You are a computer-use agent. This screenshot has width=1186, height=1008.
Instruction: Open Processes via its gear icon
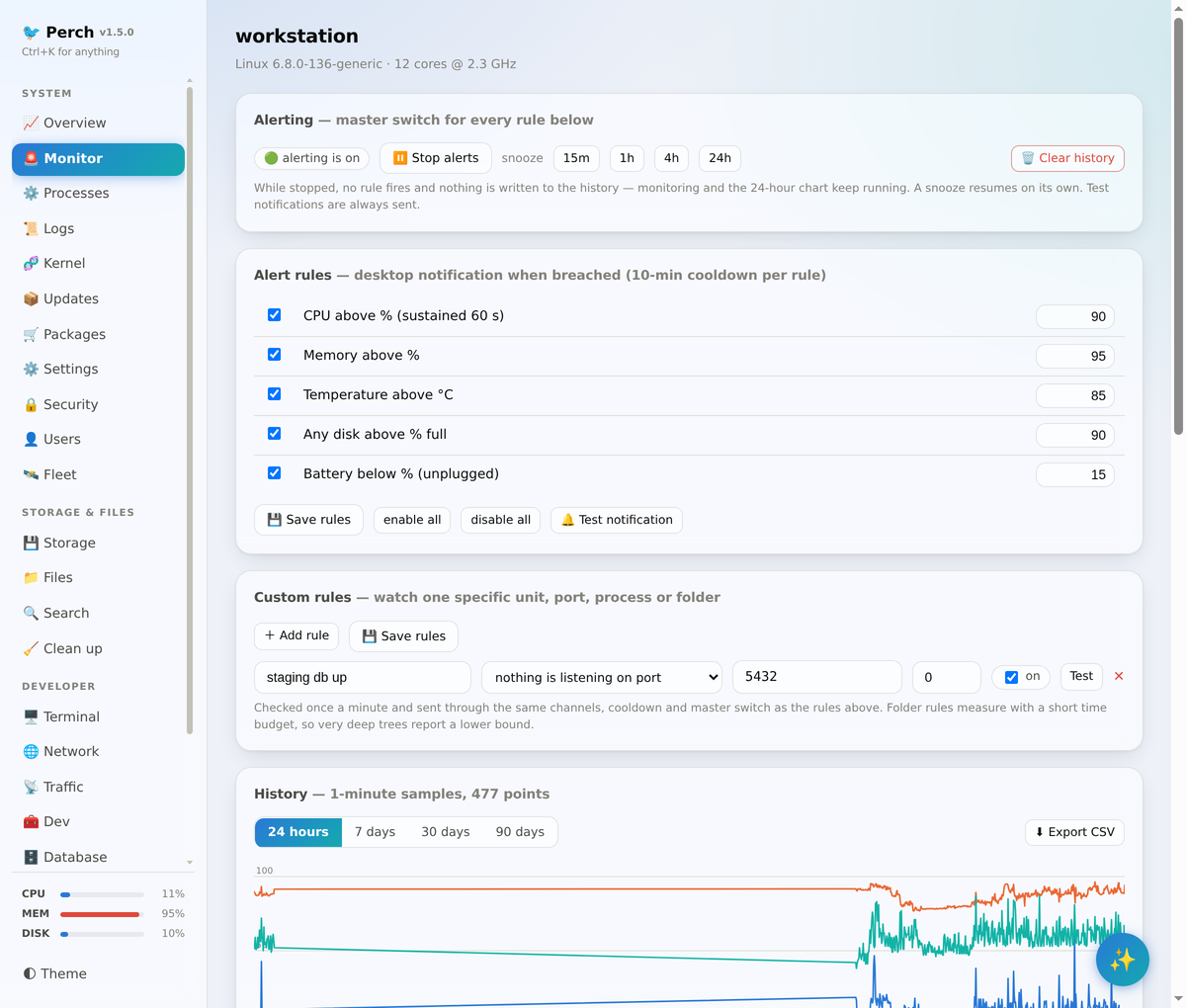[x=31, y=194]
